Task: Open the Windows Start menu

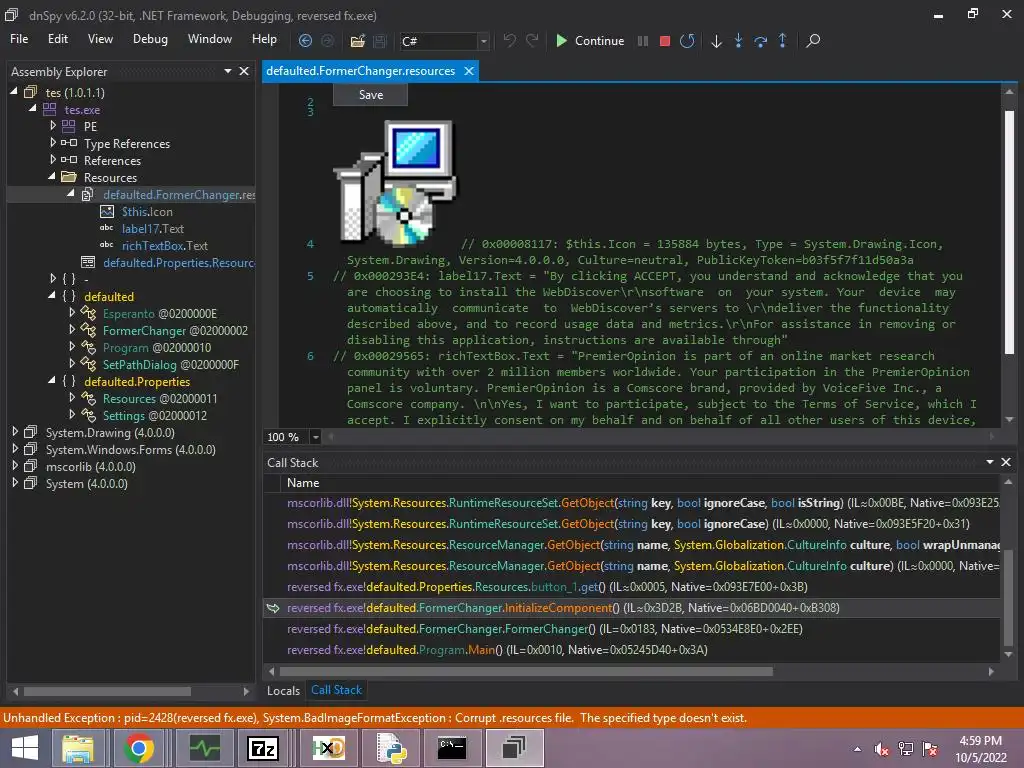Action: click(25, 748)
